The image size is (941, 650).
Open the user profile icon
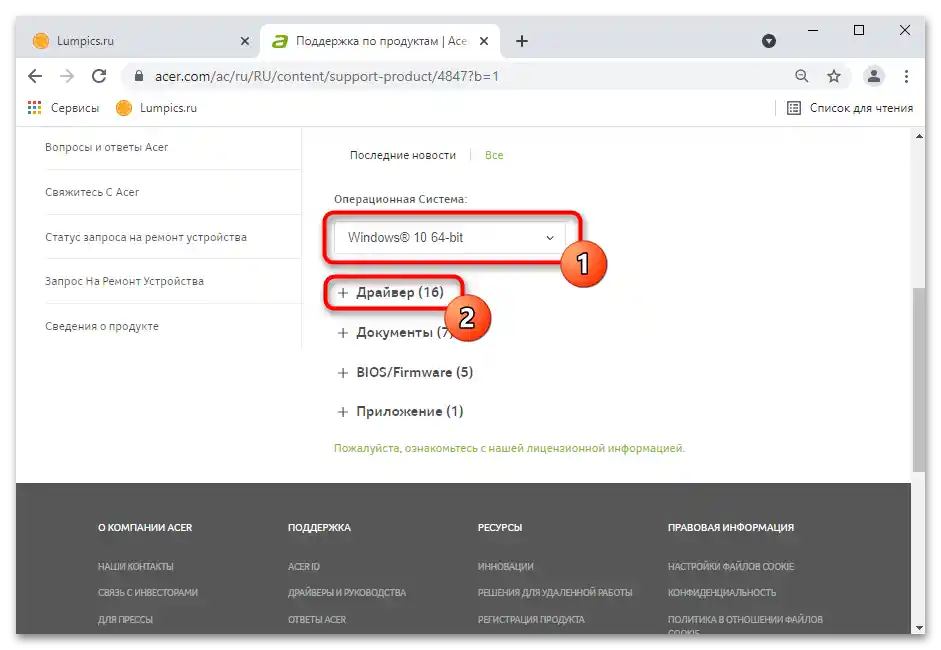[x=874, y=76]
